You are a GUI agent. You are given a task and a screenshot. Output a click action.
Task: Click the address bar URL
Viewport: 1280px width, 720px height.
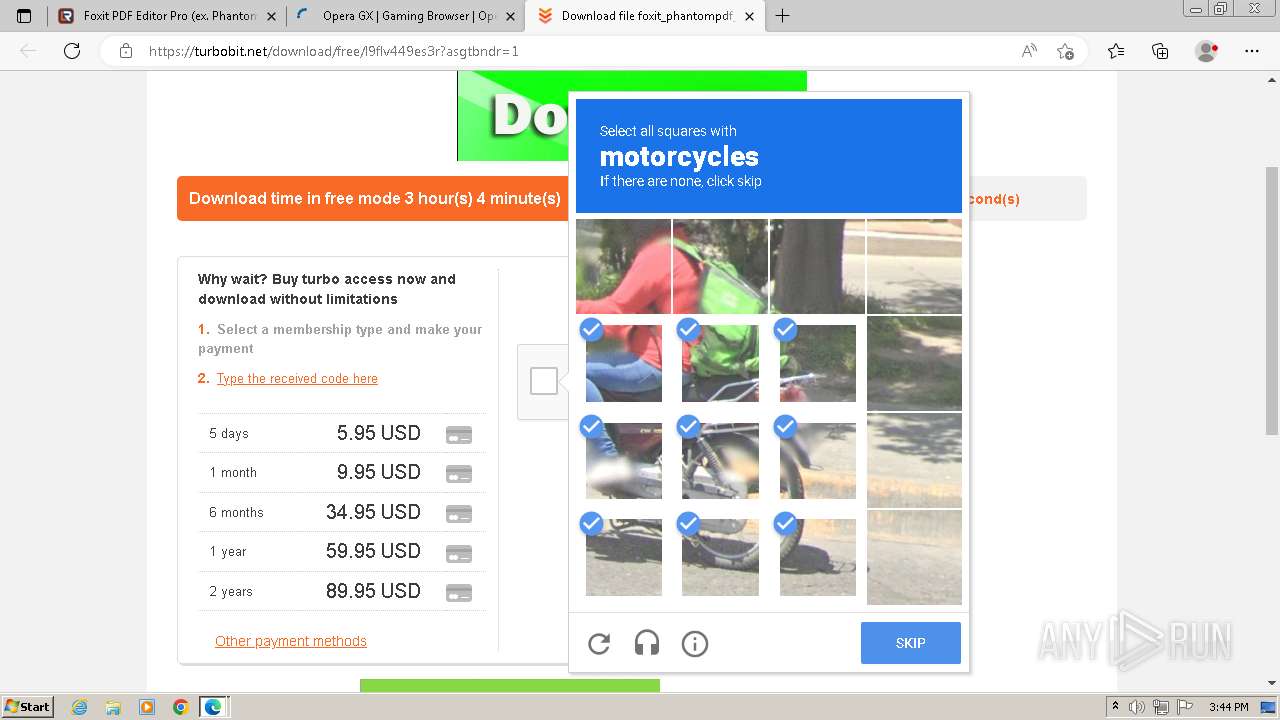[334, 51]
